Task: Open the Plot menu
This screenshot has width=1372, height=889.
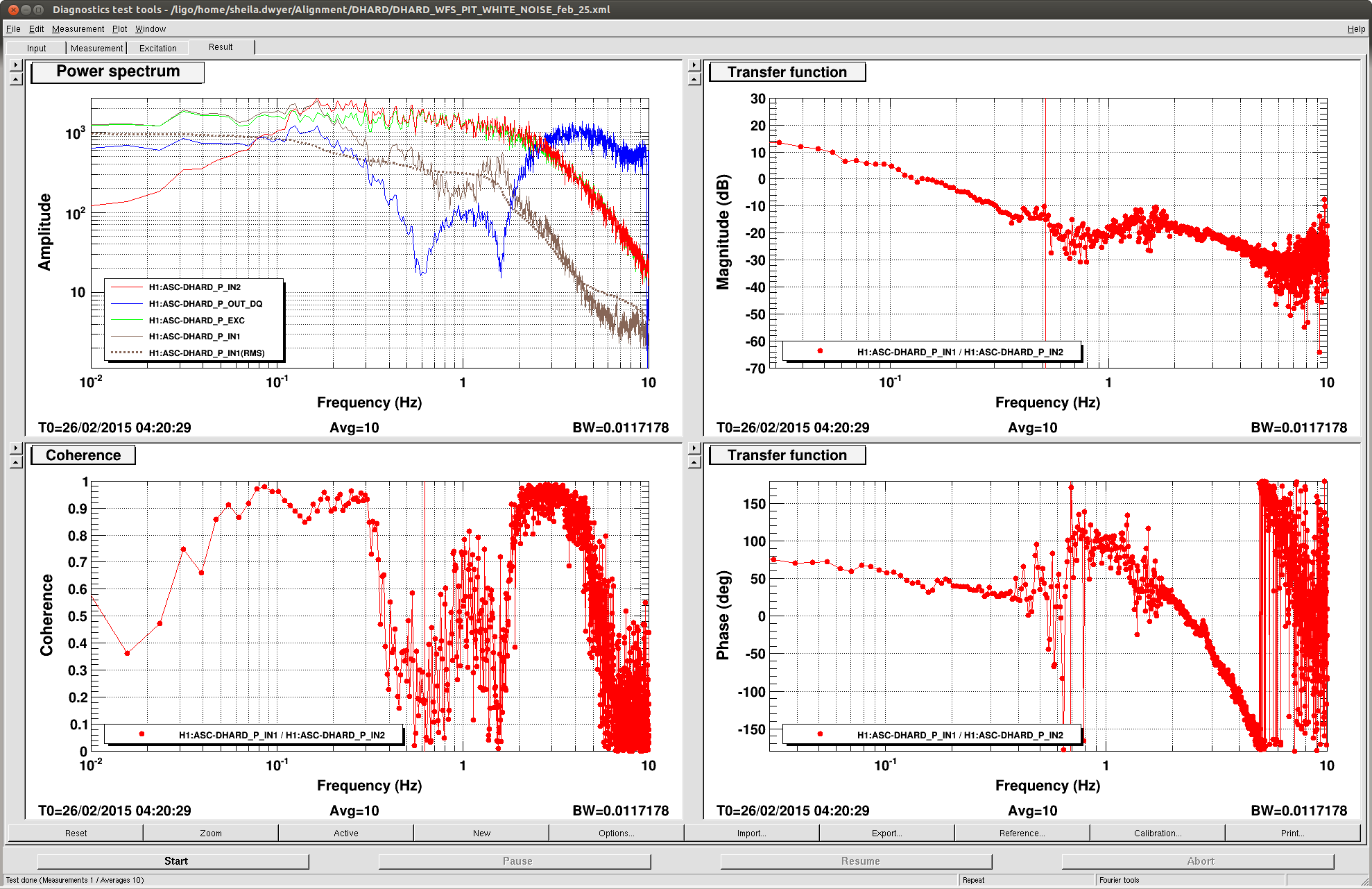Action: pos(120,29)
